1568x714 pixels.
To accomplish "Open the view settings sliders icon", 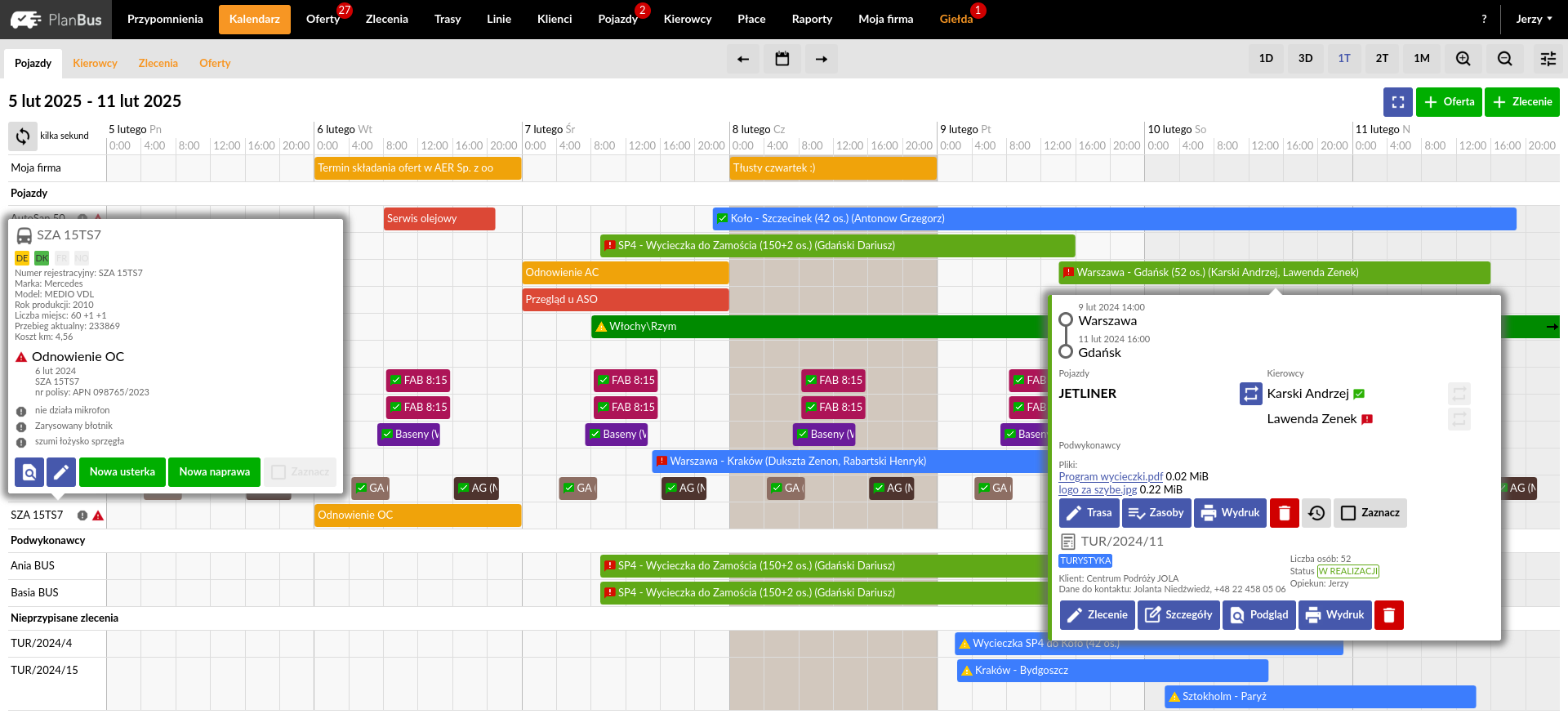I will coord(1548,59).
